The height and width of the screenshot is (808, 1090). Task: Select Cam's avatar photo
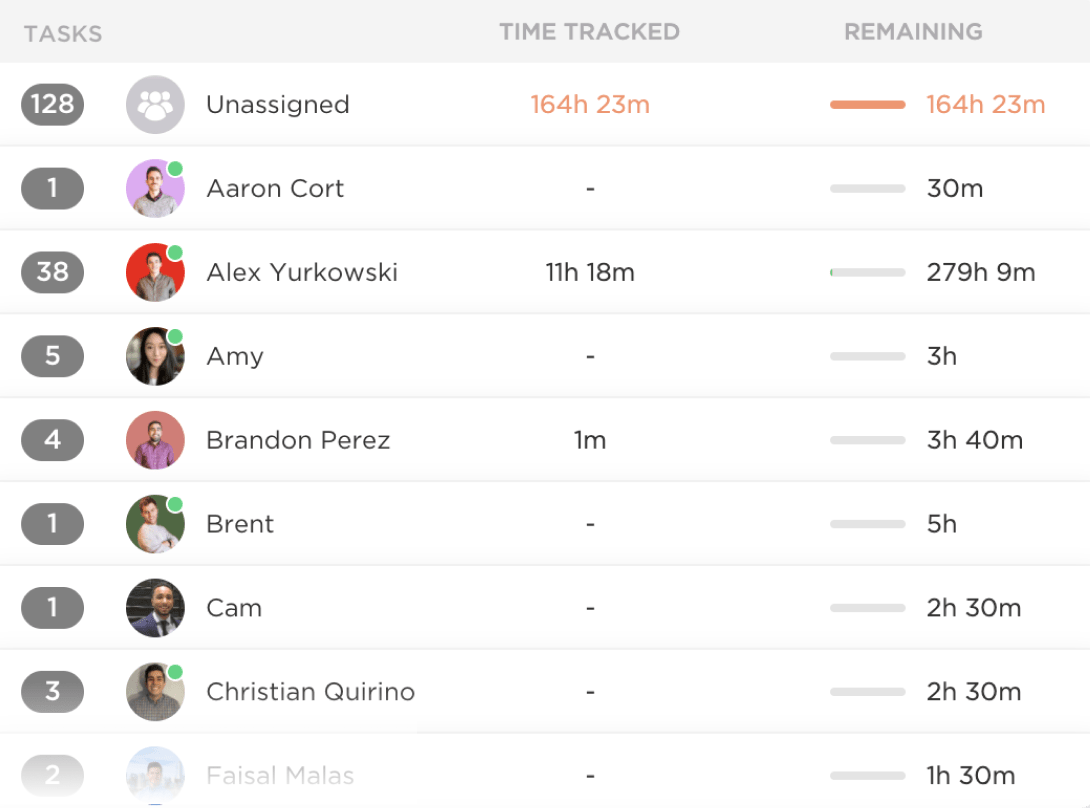pos(155,608)
